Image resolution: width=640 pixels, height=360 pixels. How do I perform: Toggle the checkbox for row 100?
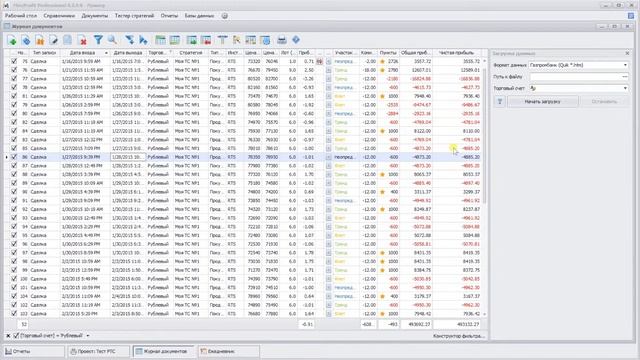click(x=14, y=279)
